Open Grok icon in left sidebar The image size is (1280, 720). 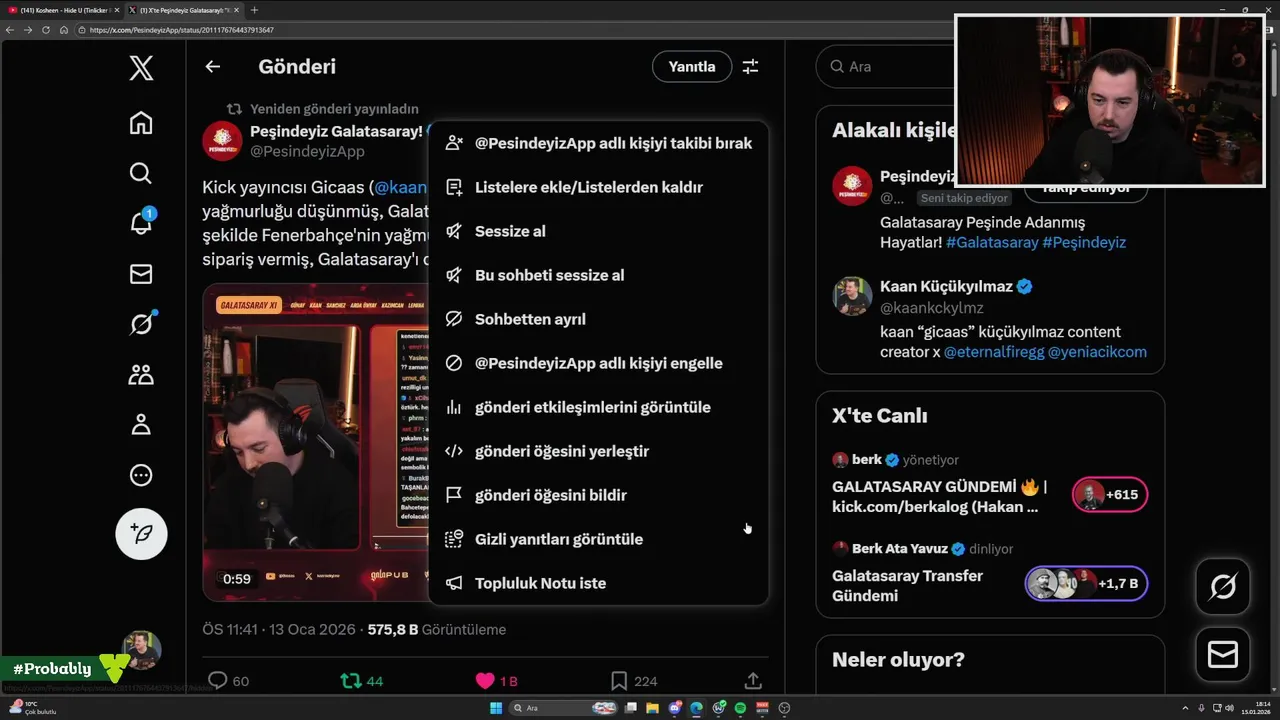[x=141, y=324]
